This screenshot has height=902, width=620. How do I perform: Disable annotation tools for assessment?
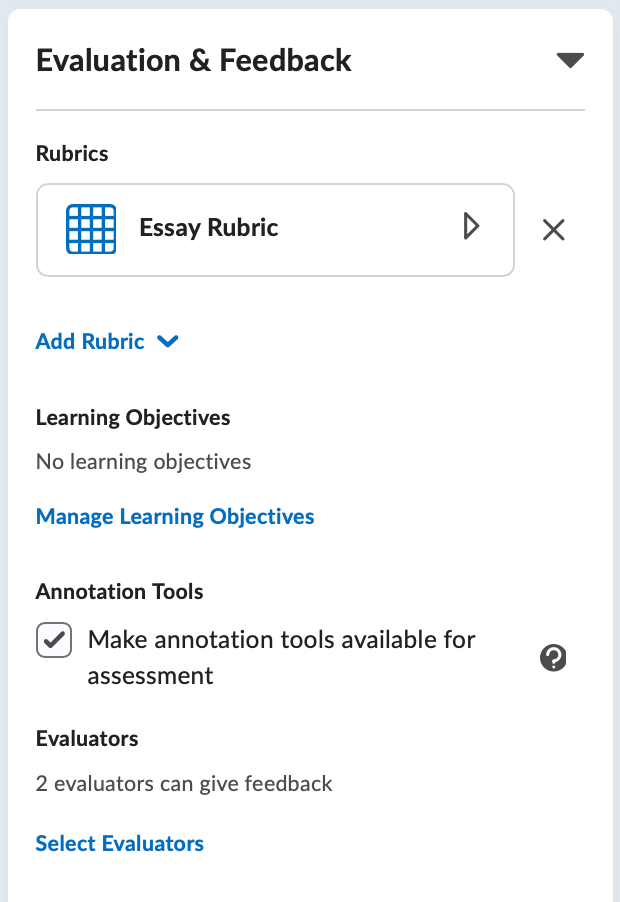point(54,640)
